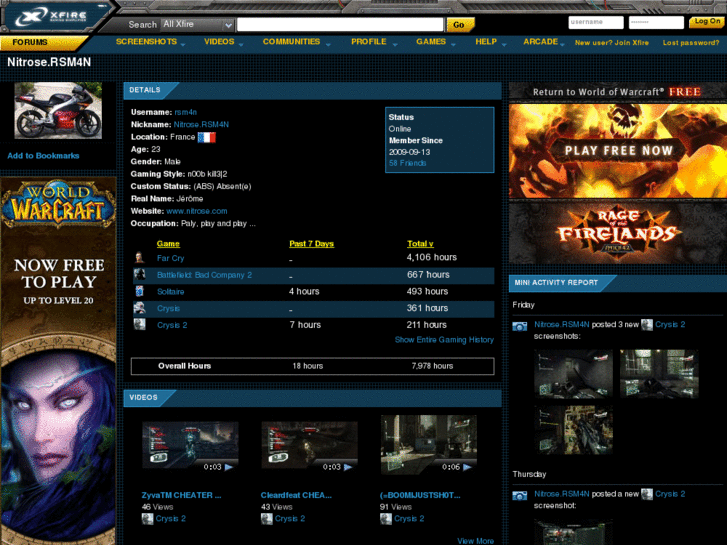Screen dimensions: 727x545
Task: Click the Crysis 2 icon under (=BOOM!JUSTSHOT video
Action: tap(386, 519)
